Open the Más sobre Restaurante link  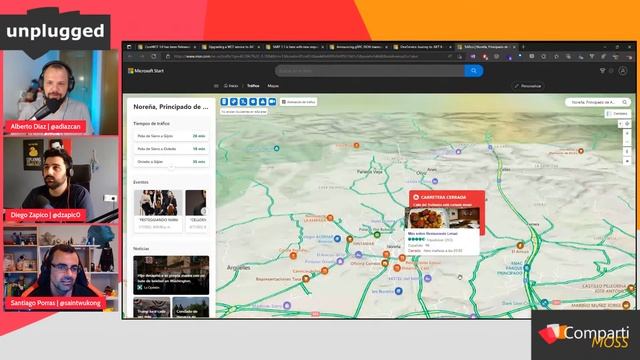433,234
